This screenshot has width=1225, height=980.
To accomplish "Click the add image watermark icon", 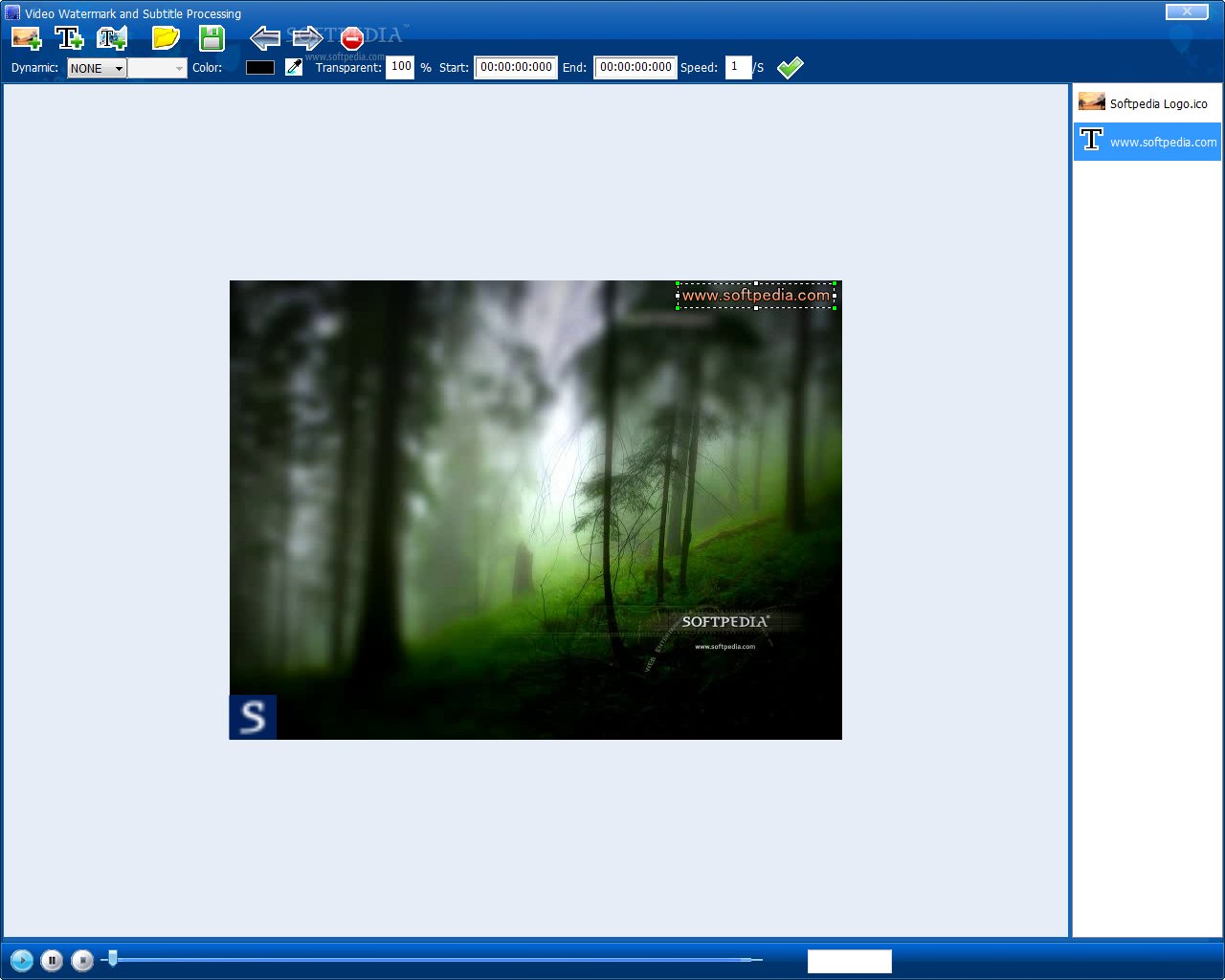I will [x=26, y=38].
